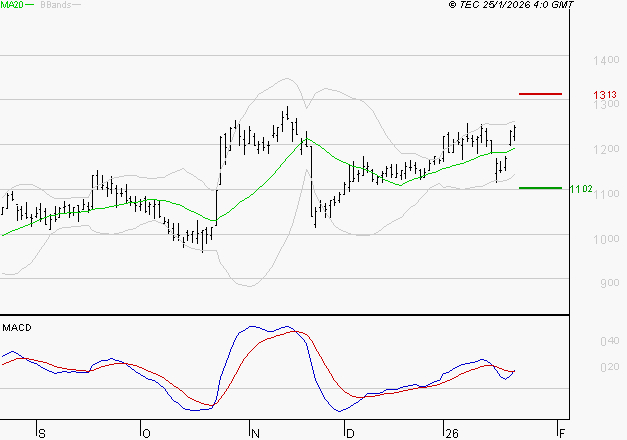Click the MACD 020 scale label
This screenshot has height=440, width=627.
tap(610, 367)
